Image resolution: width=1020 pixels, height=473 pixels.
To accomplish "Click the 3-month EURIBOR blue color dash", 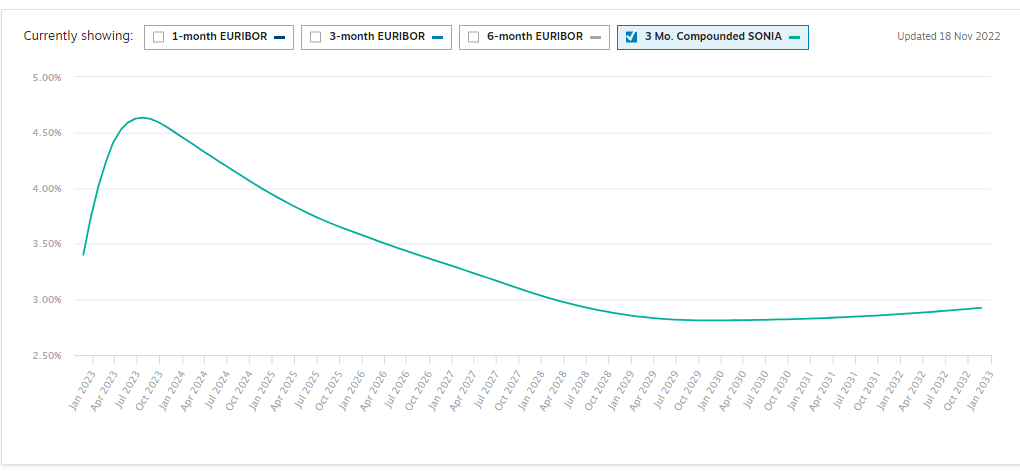I will click(x=437, y=37).
